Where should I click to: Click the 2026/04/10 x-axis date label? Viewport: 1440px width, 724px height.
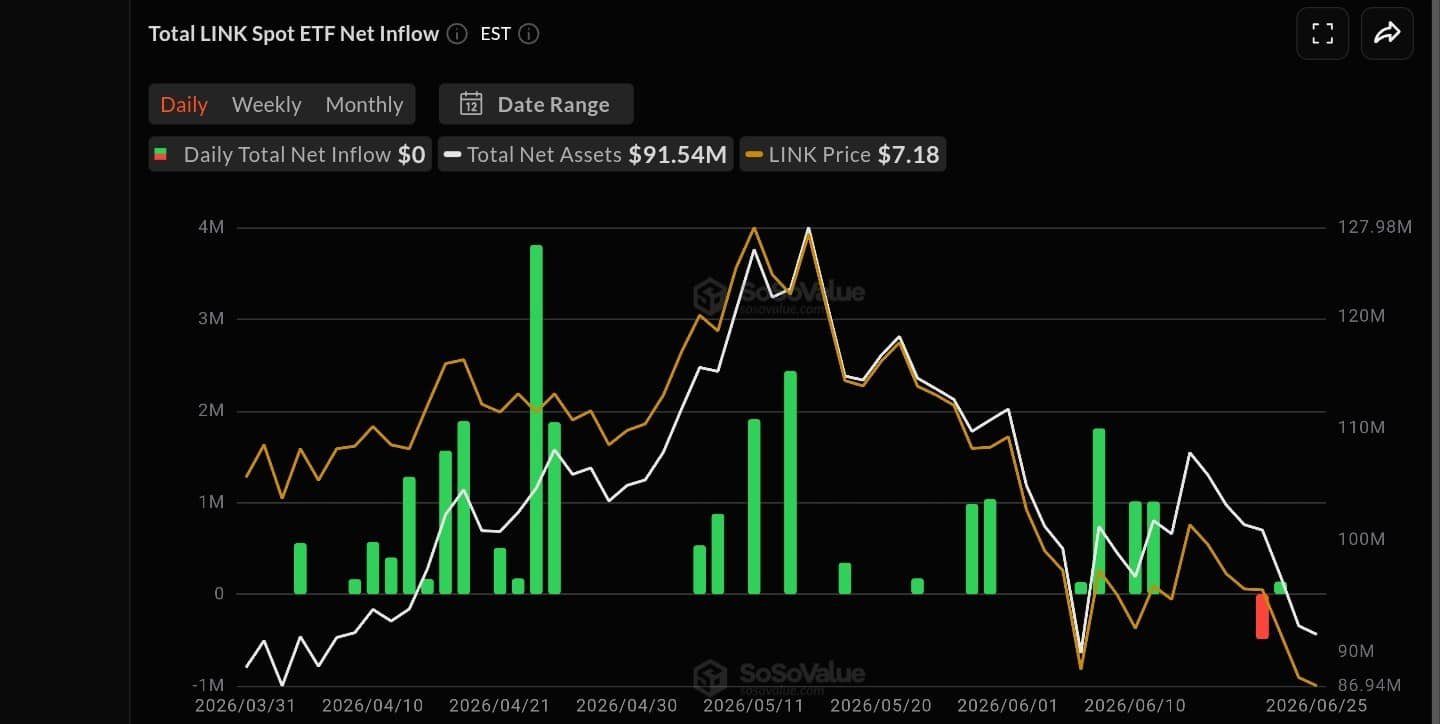372,705
